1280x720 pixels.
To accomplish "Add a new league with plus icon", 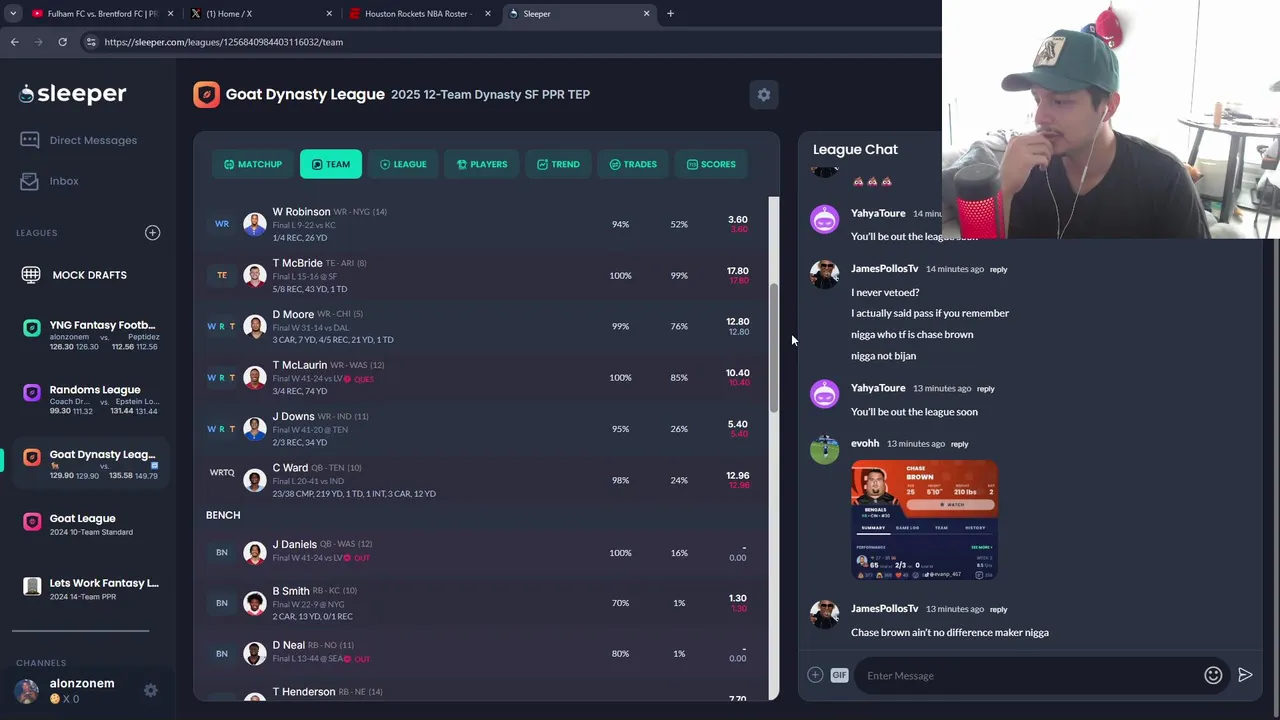I will (152, 232).
